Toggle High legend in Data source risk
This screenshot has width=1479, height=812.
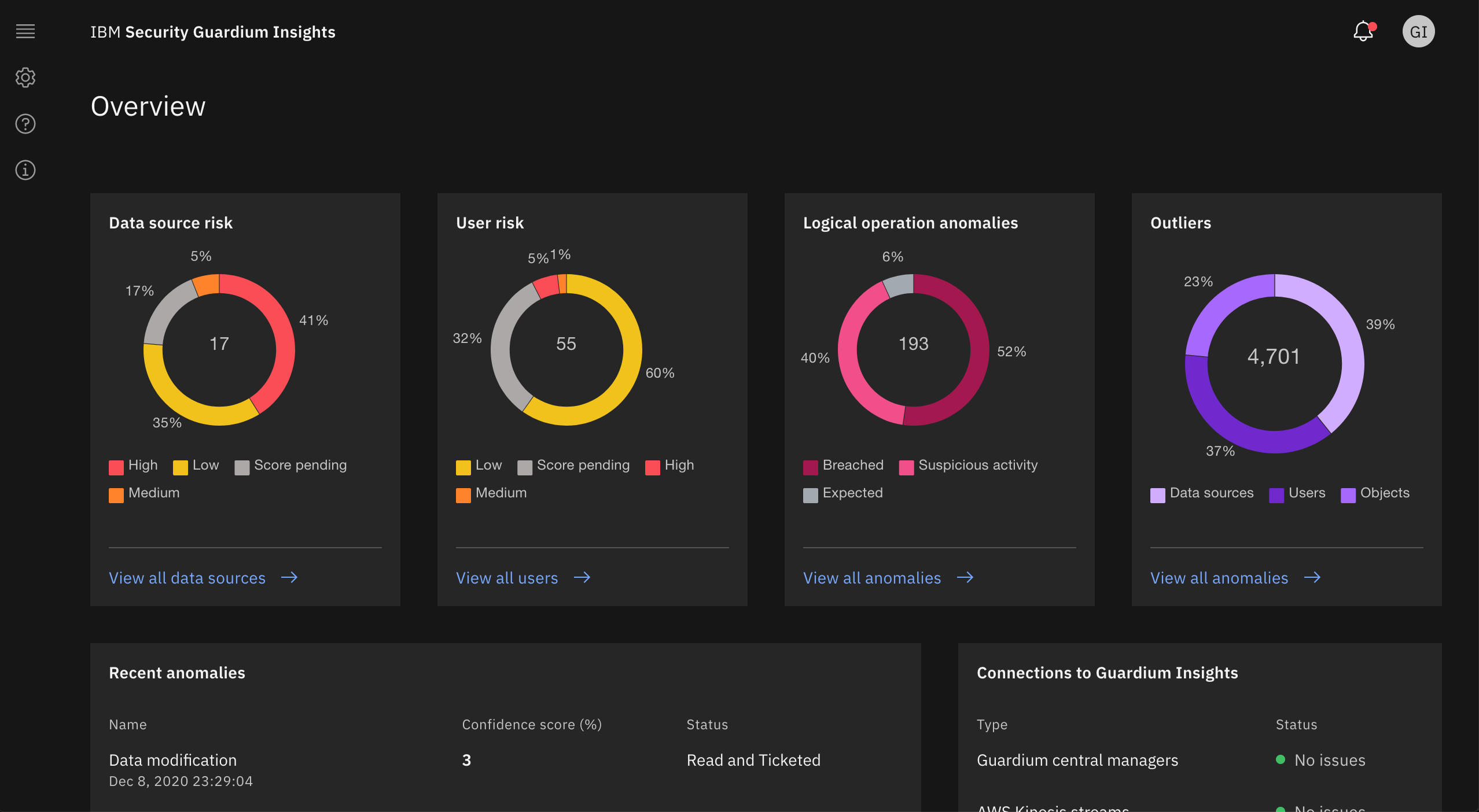133,466
